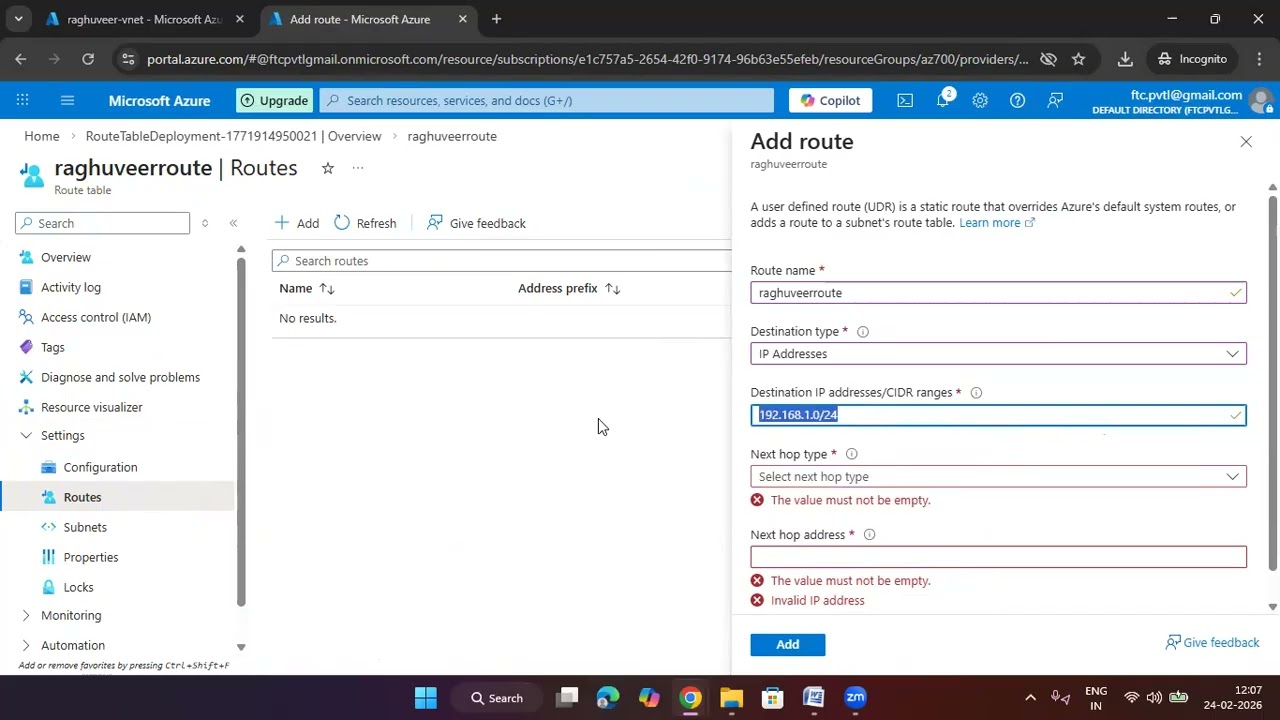
Task: Click Give feedback link in panel footer
Action: (1212, 643)
